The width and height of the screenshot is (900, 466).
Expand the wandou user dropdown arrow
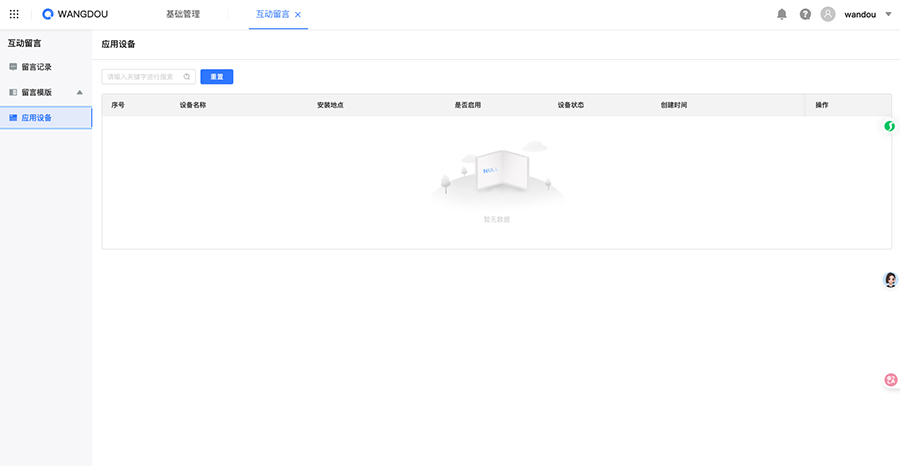(889, 14)
